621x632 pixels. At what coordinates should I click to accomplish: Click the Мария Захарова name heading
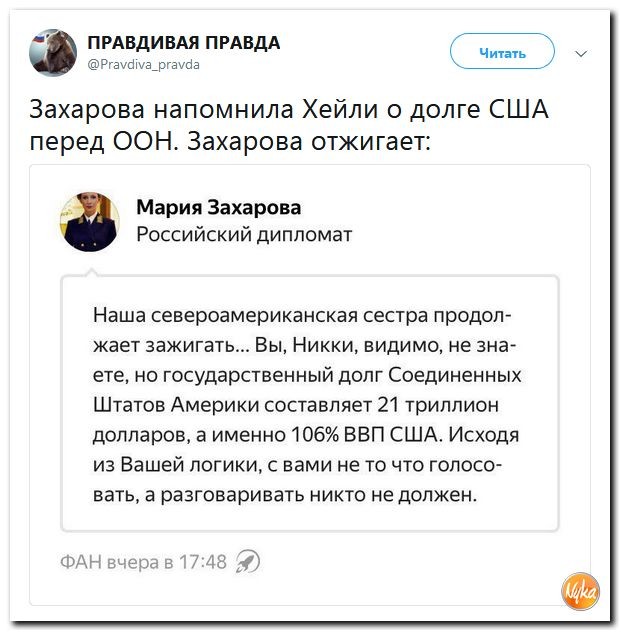218,207
